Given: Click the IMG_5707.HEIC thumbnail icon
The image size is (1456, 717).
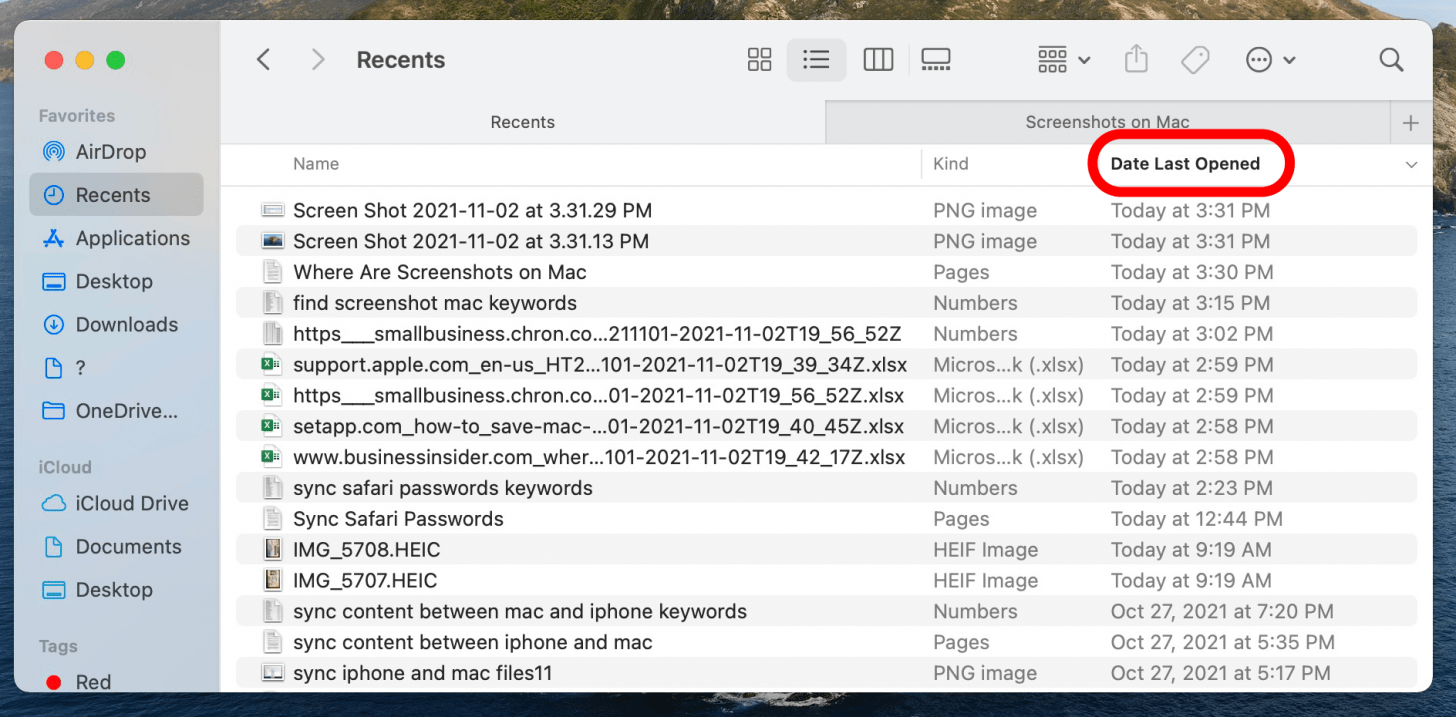Looking at the screenshot, I should click(x=272, y=580).
